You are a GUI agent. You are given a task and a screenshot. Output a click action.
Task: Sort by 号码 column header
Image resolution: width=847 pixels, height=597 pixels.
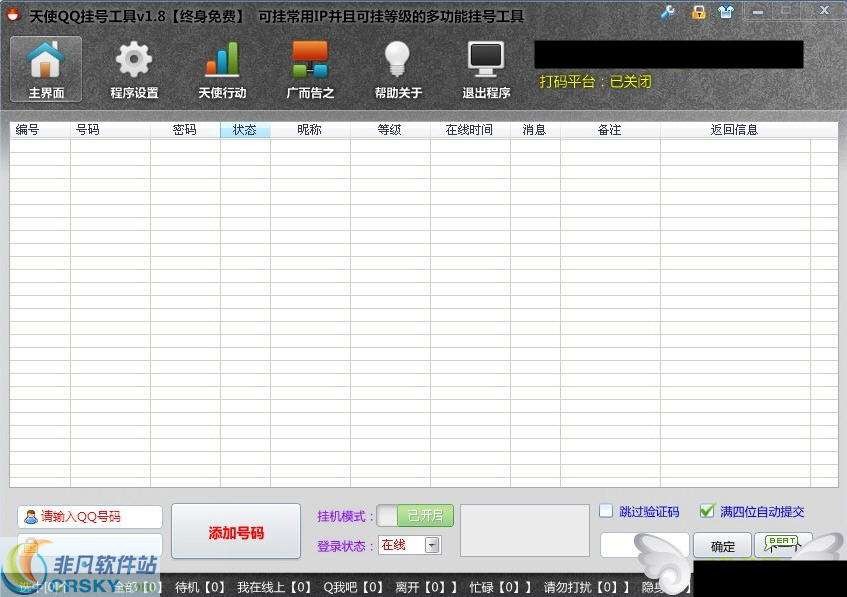[x=110, y=130]
